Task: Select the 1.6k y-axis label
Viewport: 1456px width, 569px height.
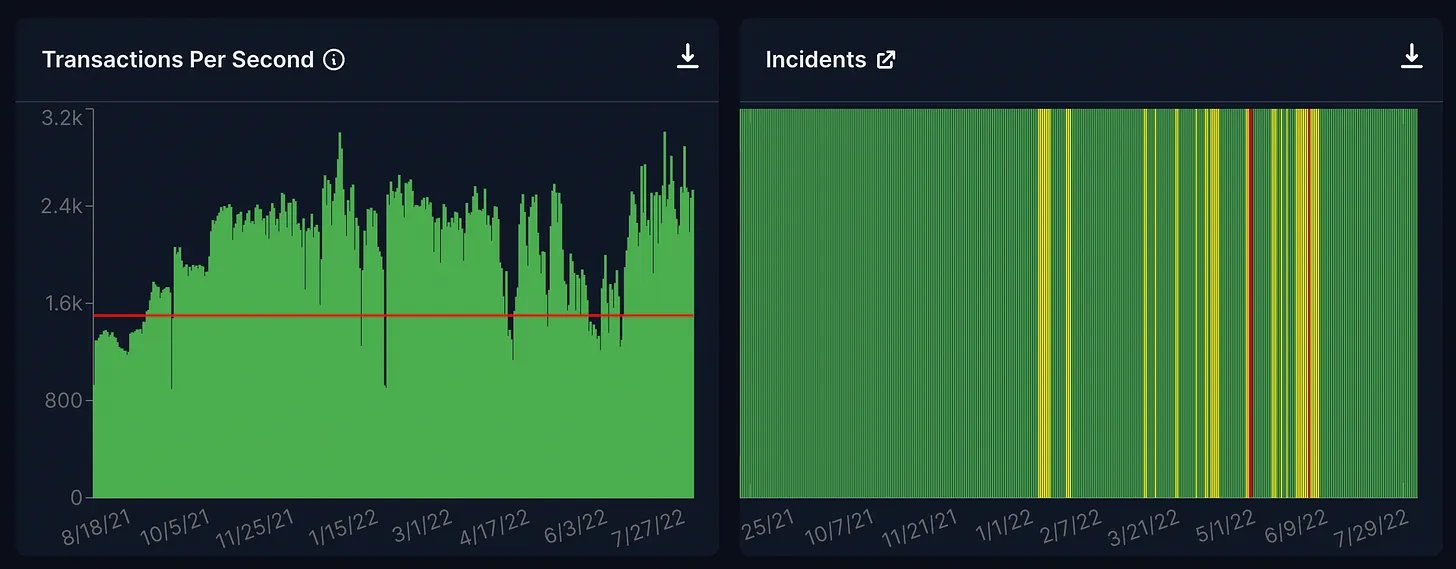Action: click(x=62, y=304)
